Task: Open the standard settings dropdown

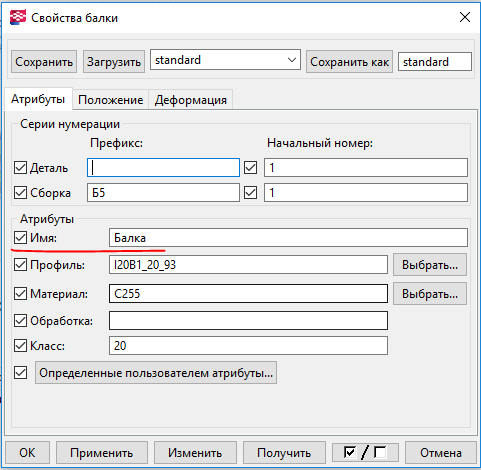Action: click(225, 60)
